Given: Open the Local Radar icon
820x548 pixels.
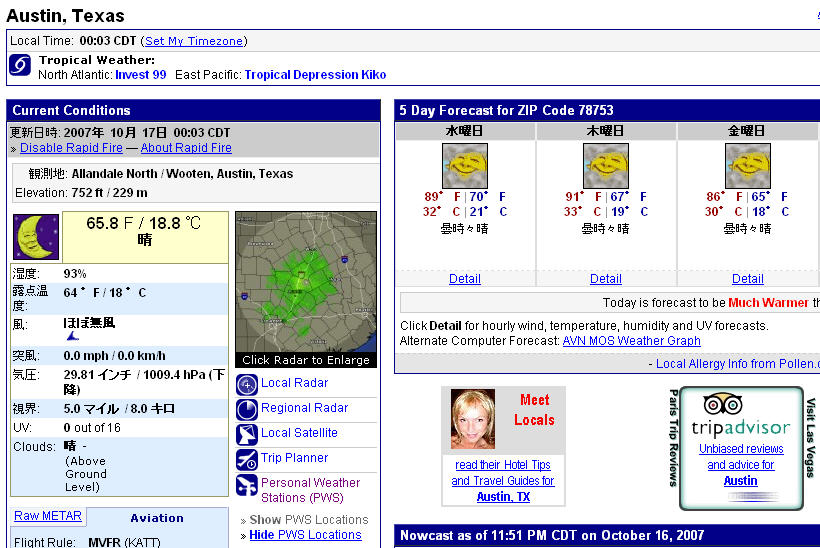Looking at the screenshot, I should click(247, 384).
